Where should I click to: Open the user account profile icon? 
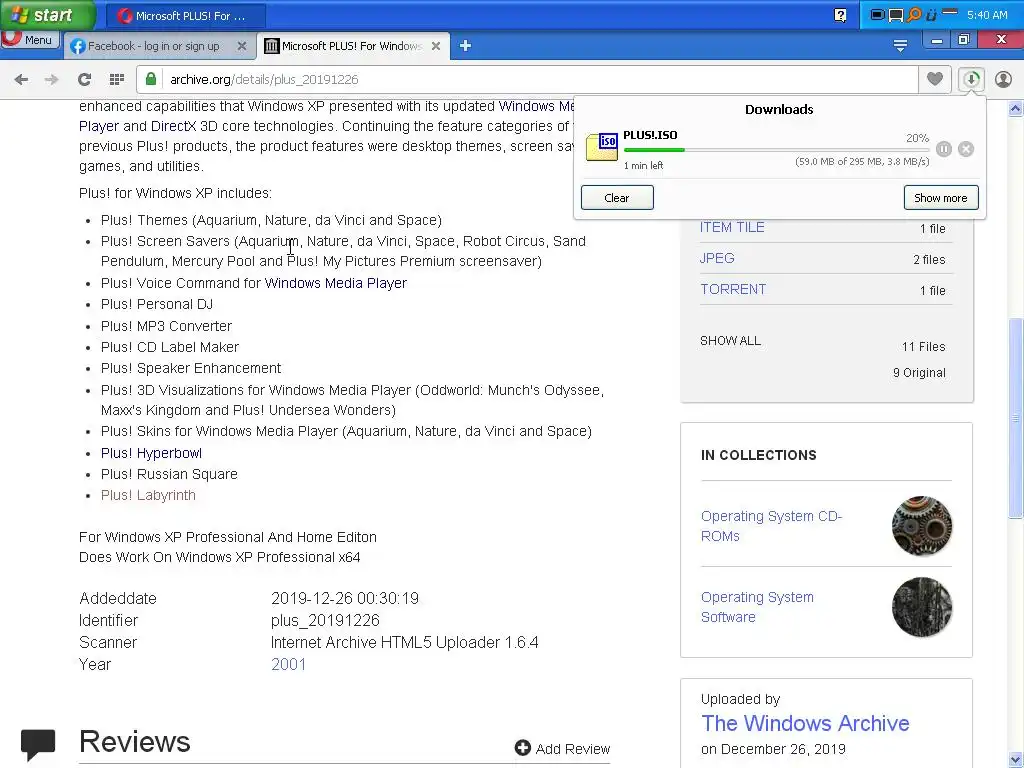click(1003, 79)
